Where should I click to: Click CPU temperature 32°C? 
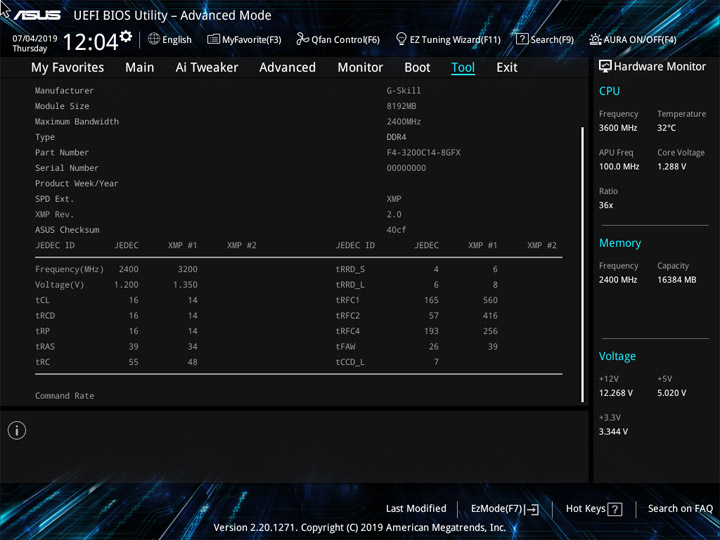click(x=666, y=128)
